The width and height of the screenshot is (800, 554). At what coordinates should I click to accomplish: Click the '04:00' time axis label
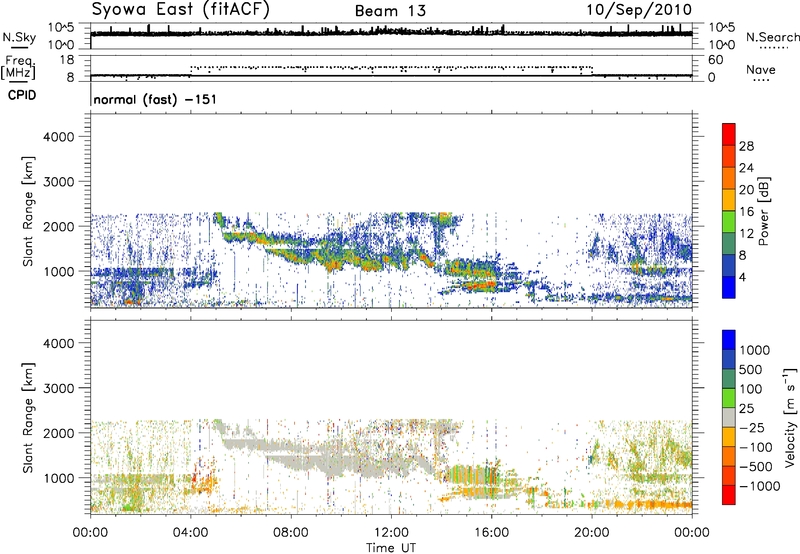tap(191, 533)
